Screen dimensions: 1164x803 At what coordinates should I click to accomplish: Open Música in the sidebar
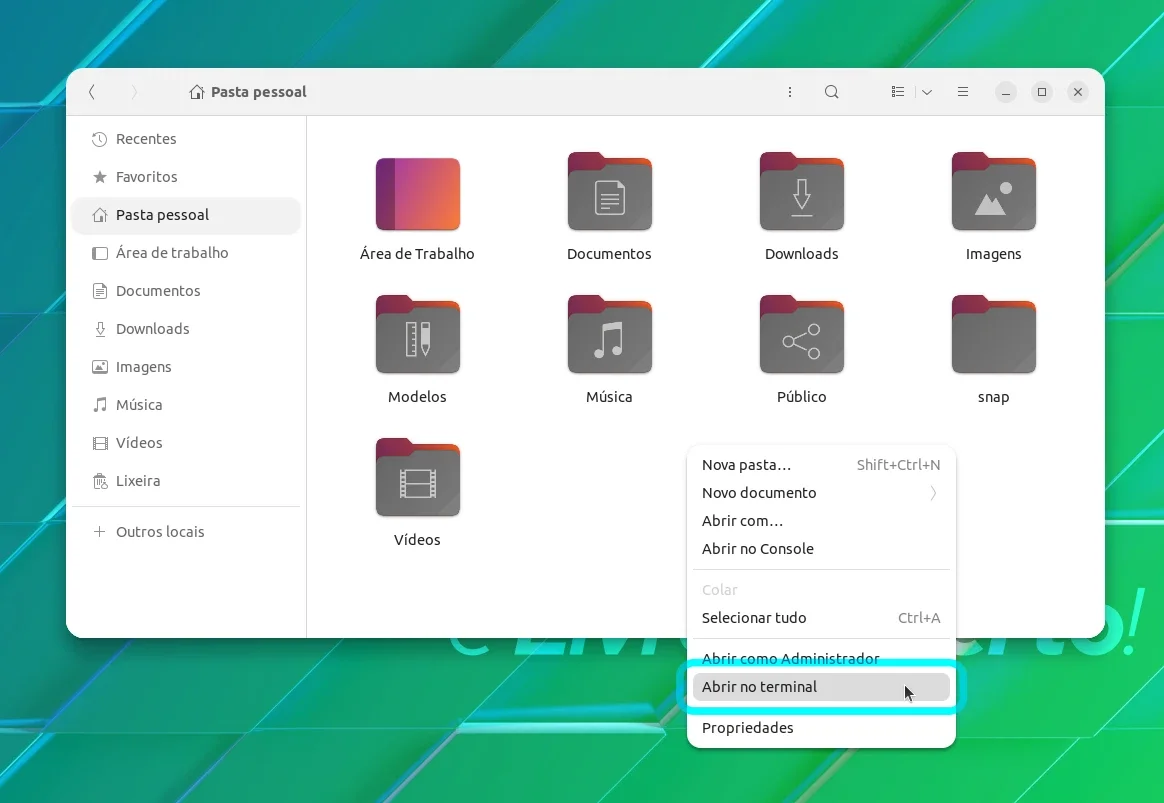point(186,404)
